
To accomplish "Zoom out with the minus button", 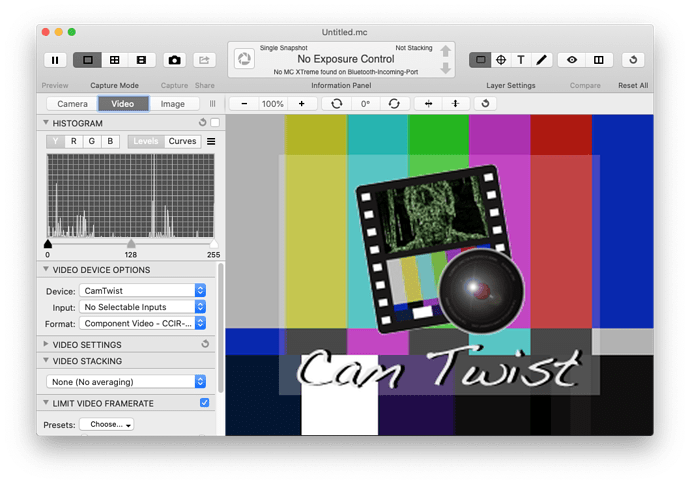I will (x=244, y=104).
